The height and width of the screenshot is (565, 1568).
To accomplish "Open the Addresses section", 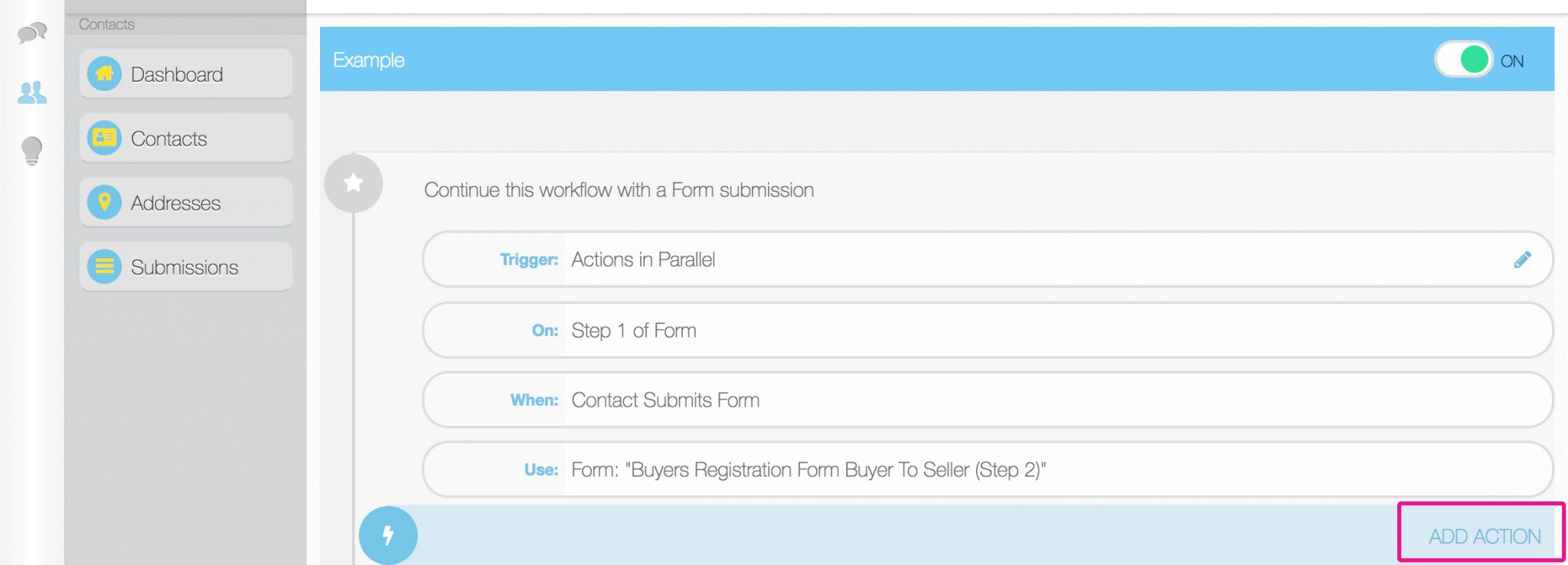I will click(186, 203).
